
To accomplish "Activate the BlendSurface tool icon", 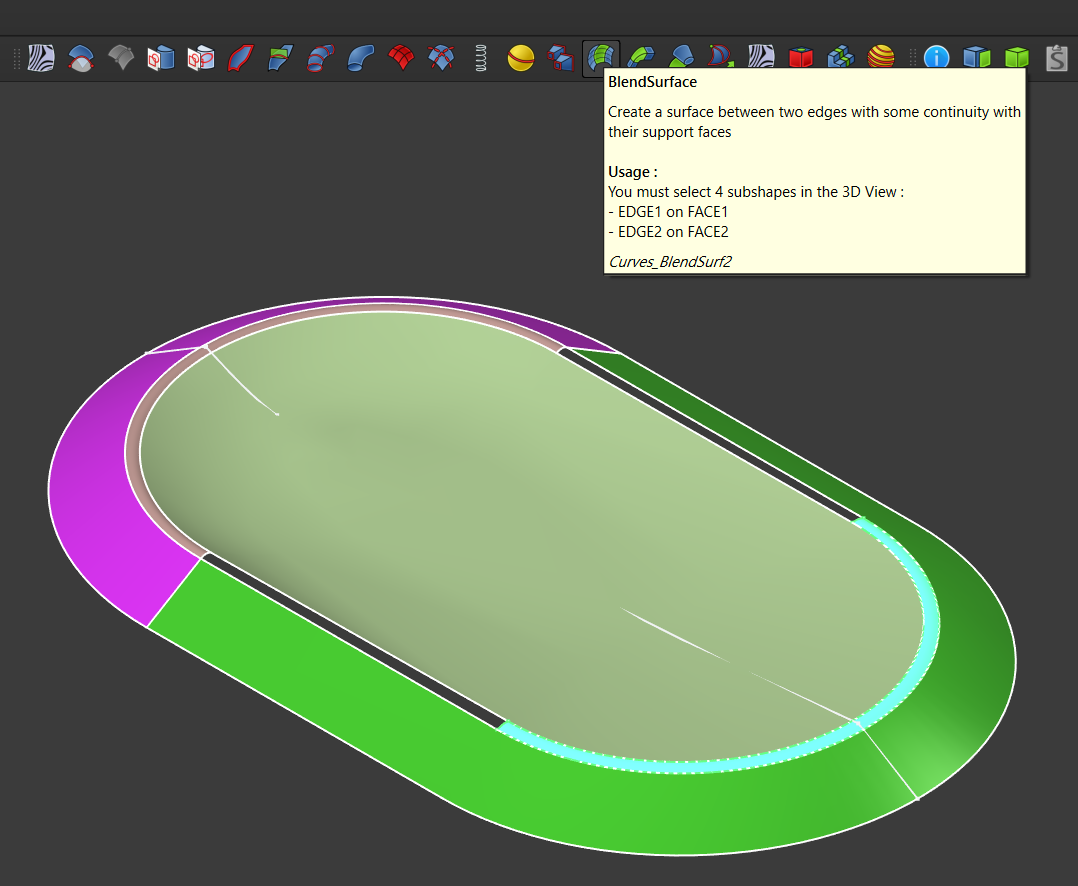I will pos(601,58).
